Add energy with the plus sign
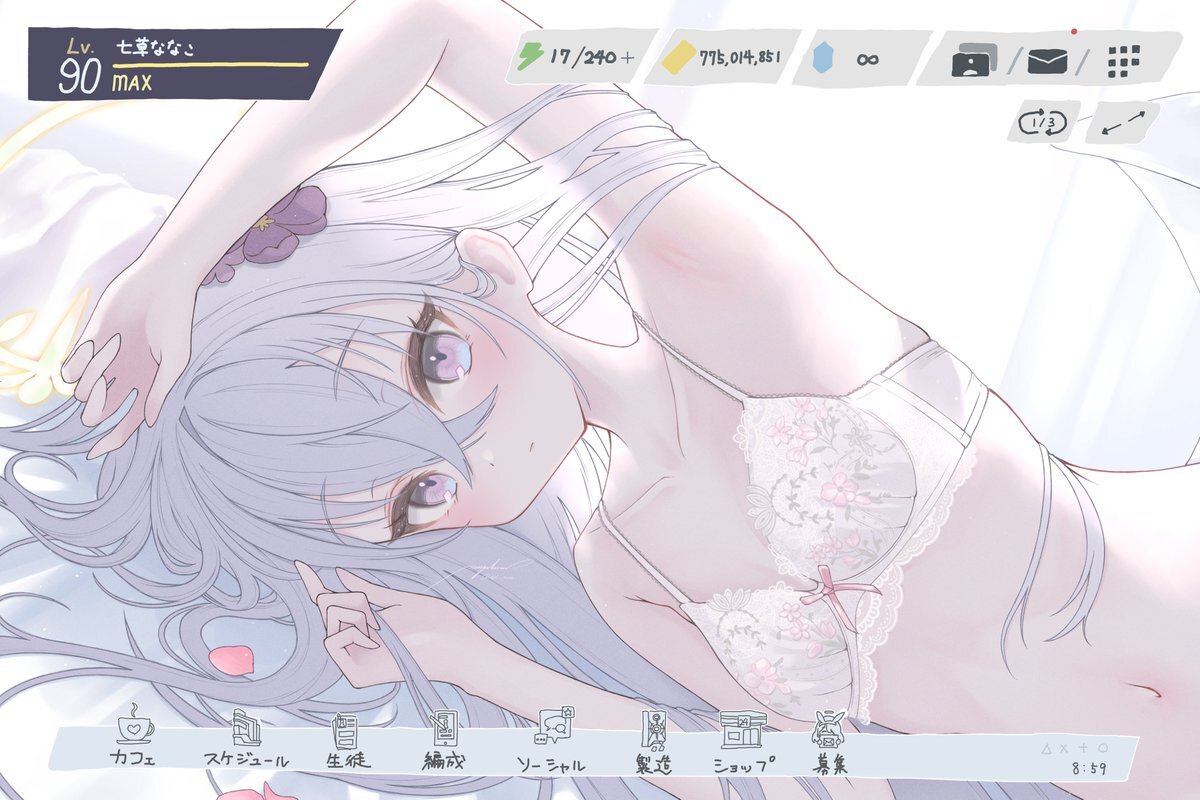 tap(627, 58)
